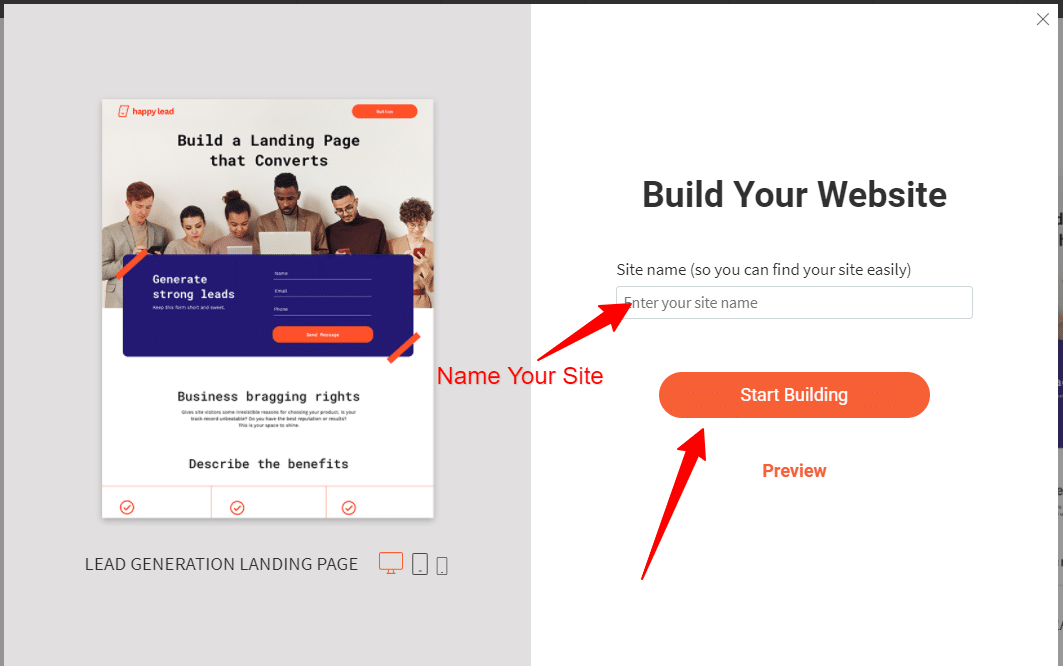This screenshot has height=666, width=1063.
Task: Click the Build a Landing Page headline
Action: [268, 151]
